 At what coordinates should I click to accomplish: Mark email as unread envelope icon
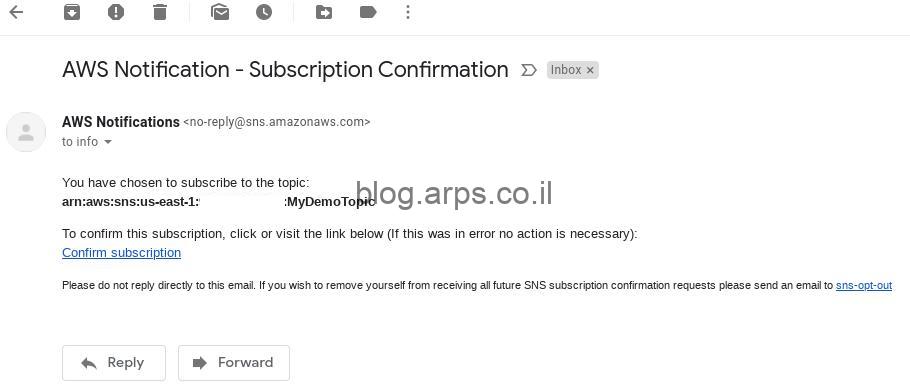[220, 12]
